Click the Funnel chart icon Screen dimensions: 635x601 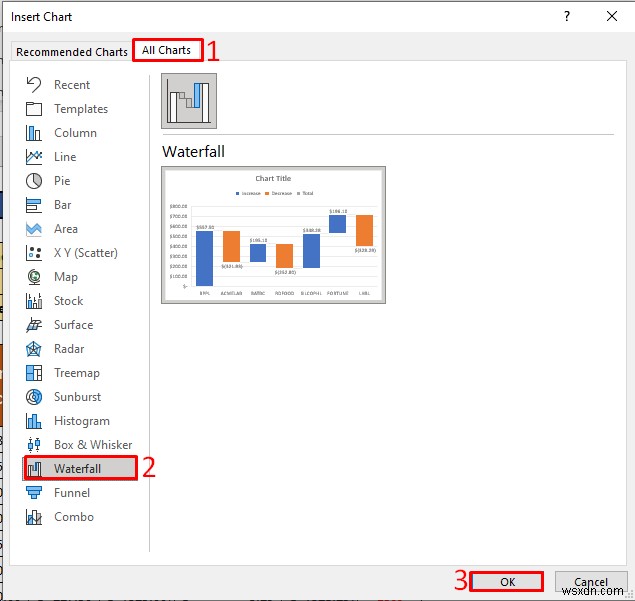click(34, 493)
